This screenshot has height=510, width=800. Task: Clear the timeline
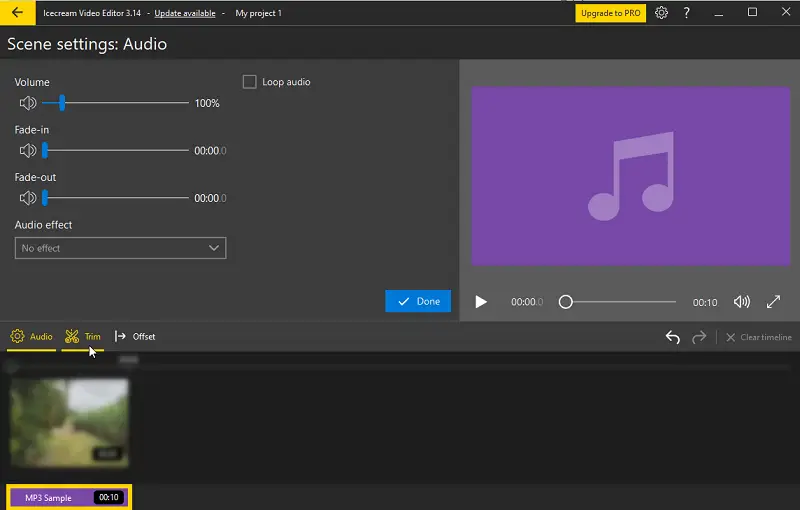click(759, 337)
